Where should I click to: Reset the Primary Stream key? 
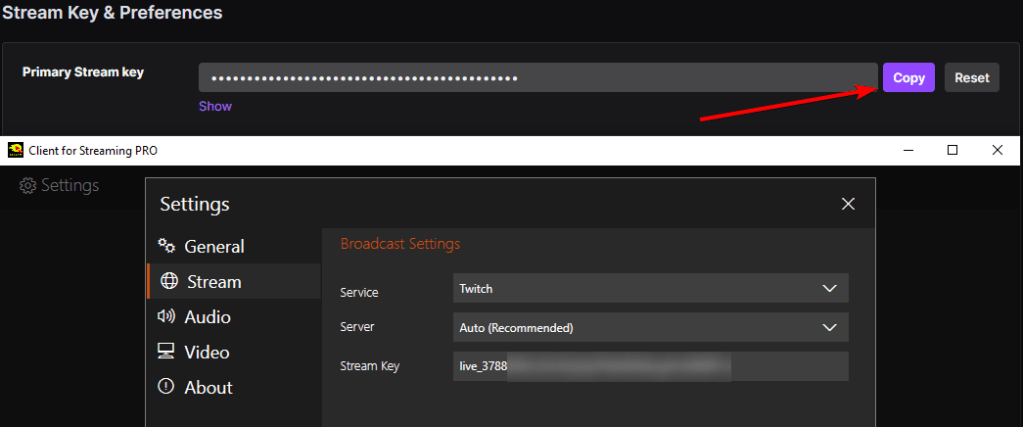click(971, 78)
